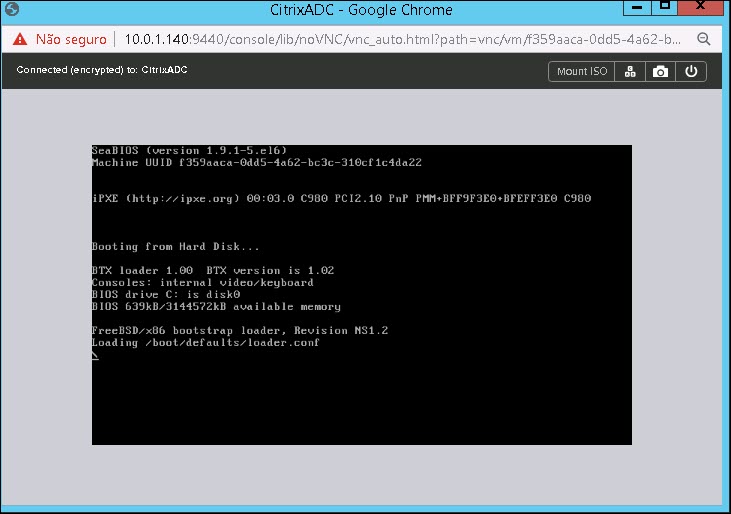Click the 'CitrixADC - Google Chrome' title bar
The height and width of the screenshot is (514, 731).
(364, 10)
